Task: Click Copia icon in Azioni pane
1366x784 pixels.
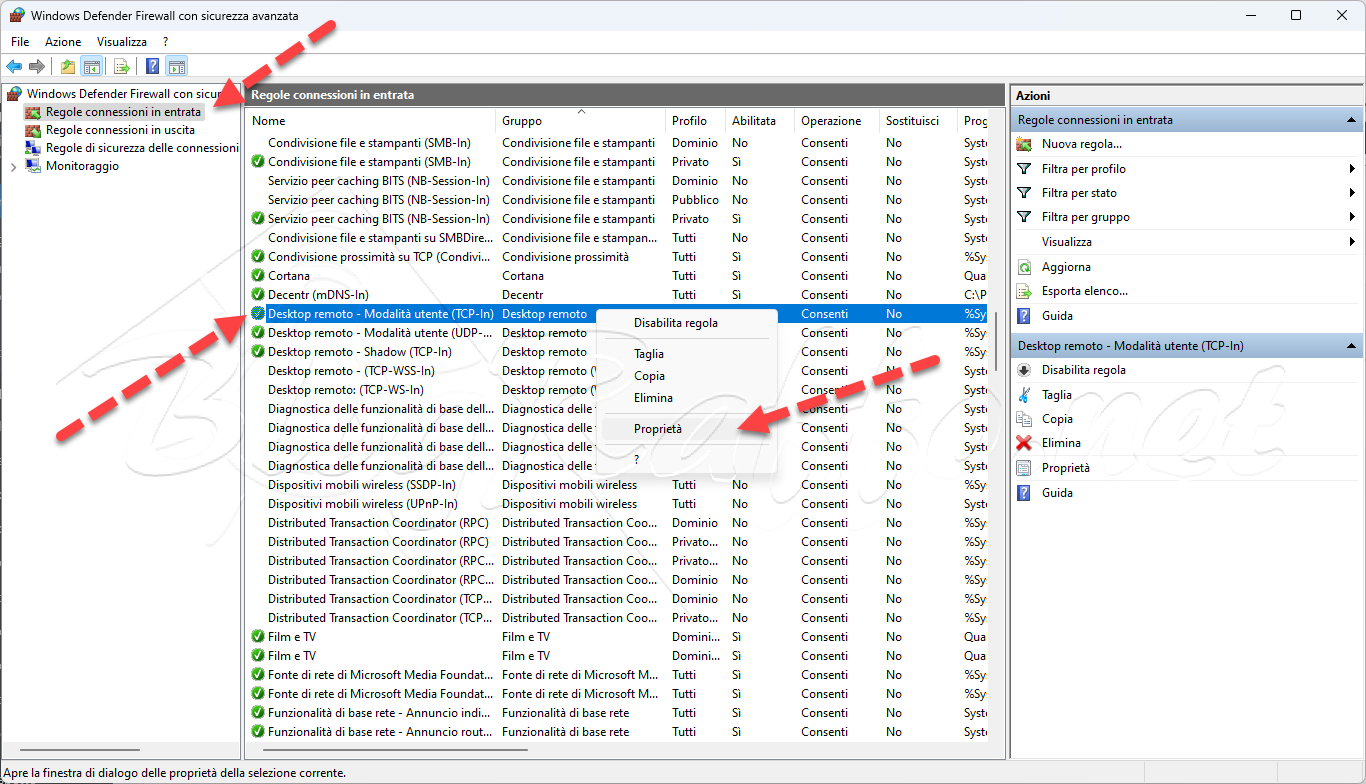Action: point(1024,419)
